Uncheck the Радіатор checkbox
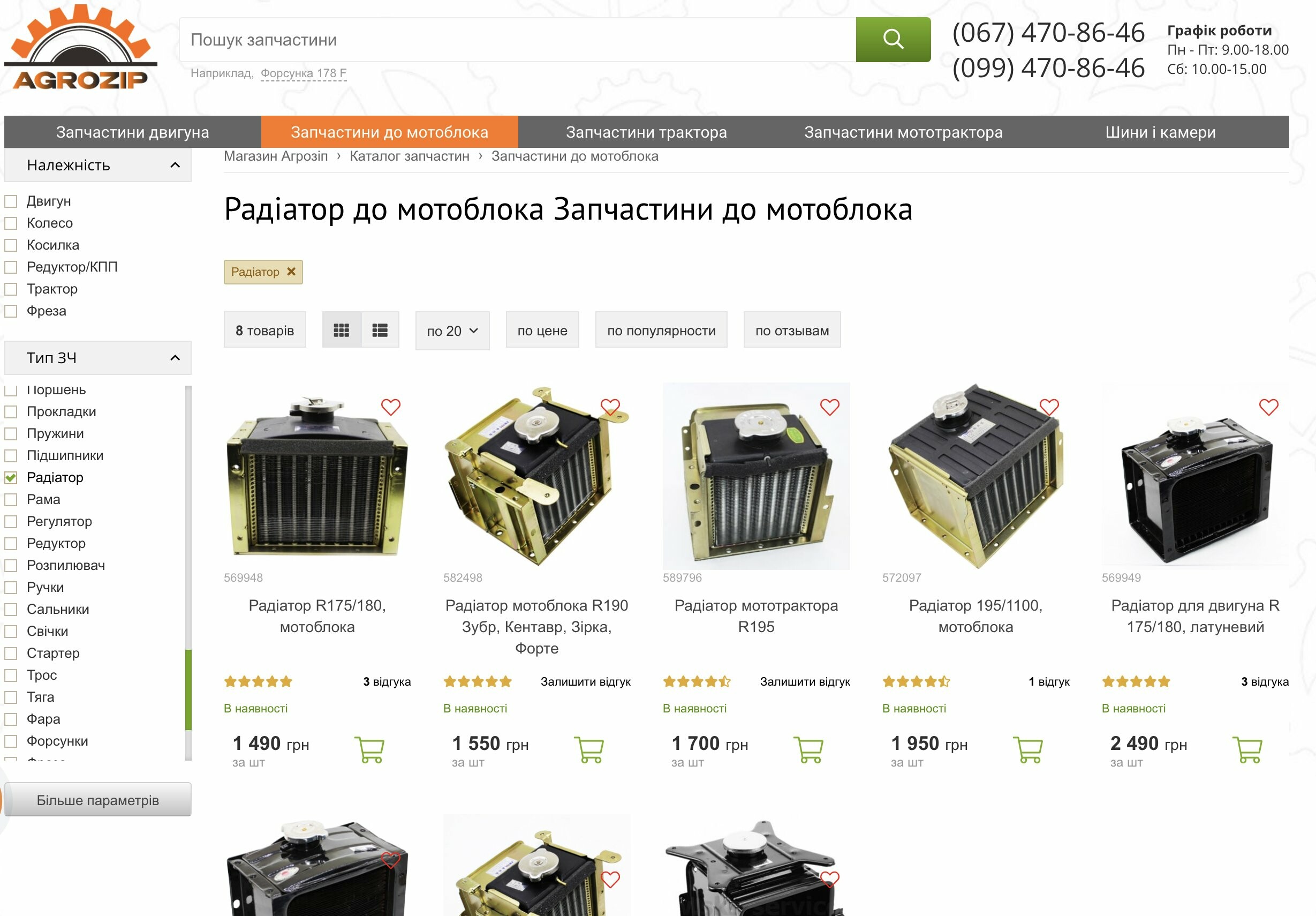This screenshot has width=1316, height=916. pos(11,478)
